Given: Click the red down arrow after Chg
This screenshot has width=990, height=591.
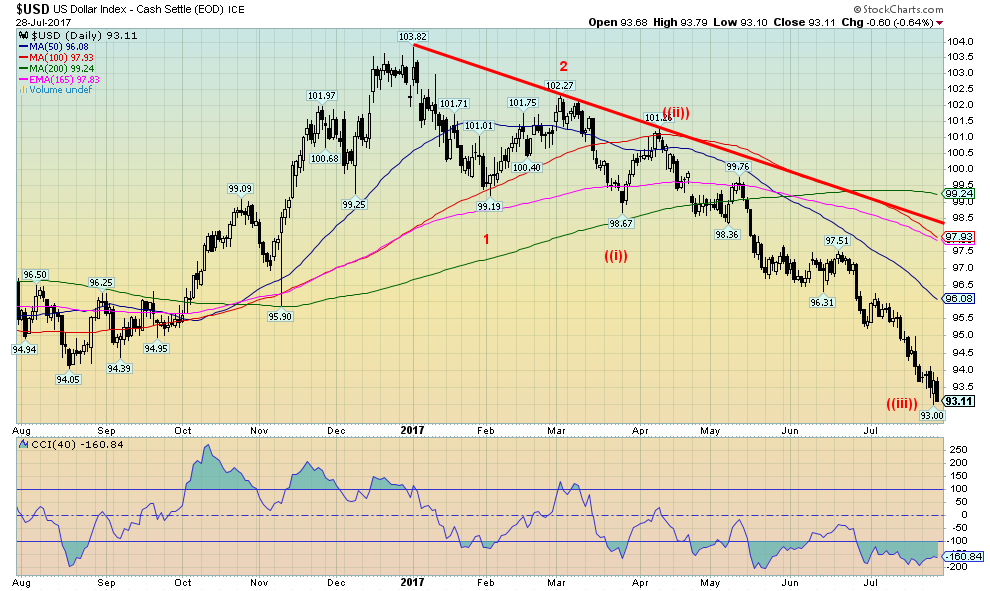Looking at the screenshot, I should point(939,22).
